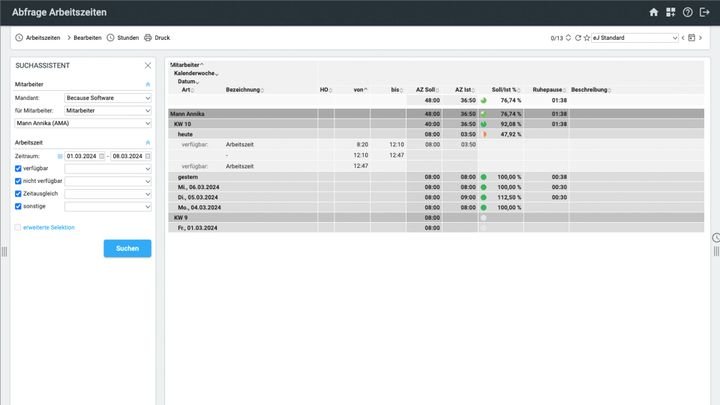Open the calendar icon in top toolbar
Screen dimensions: 720x405
[x=690, y=38]
